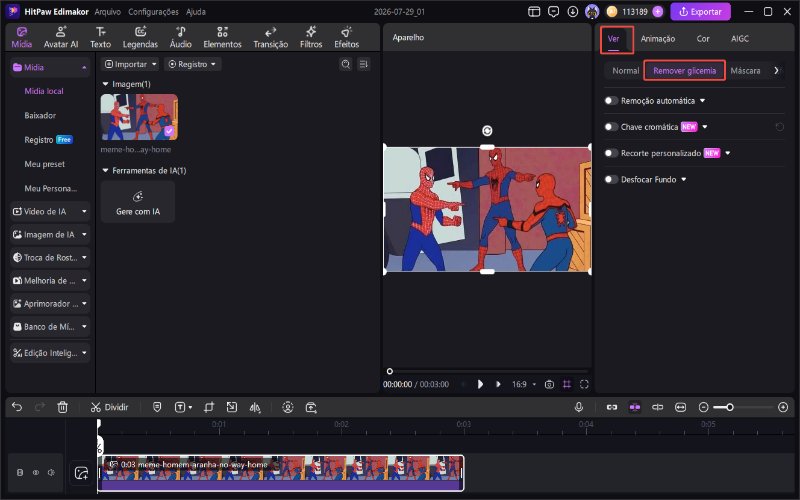The image size is (800, 500).
Task: Open the Transição panel
Action: [x=270, y=37]
